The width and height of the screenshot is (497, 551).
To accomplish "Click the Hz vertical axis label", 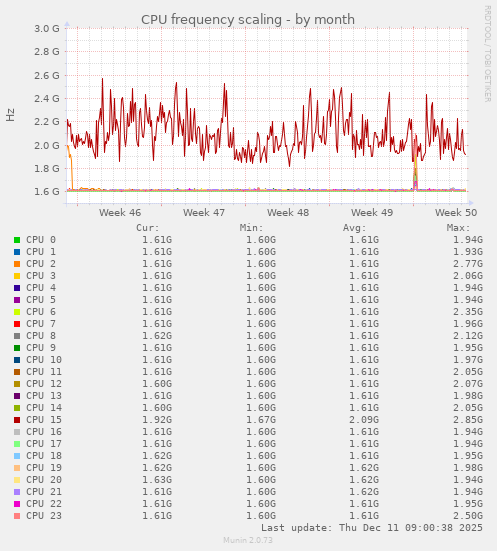I will pyautogui.click(x=11, y=115).
